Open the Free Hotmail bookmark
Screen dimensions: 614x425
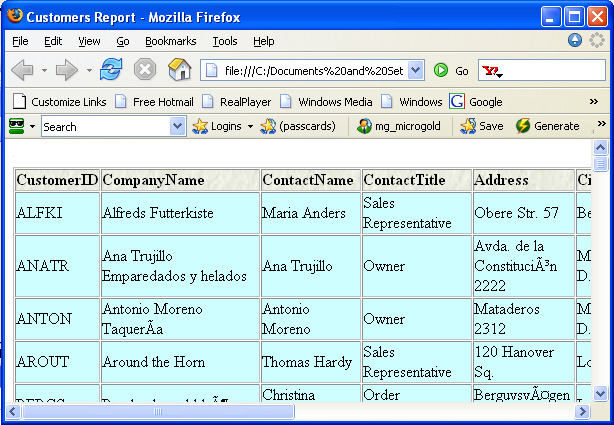click(154, 102)
